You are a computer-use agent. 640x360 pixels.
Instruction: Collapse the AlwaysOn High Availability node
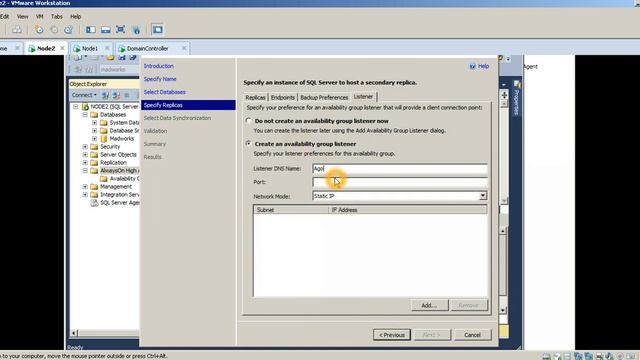pyautogui.click(x=85, y=171)
